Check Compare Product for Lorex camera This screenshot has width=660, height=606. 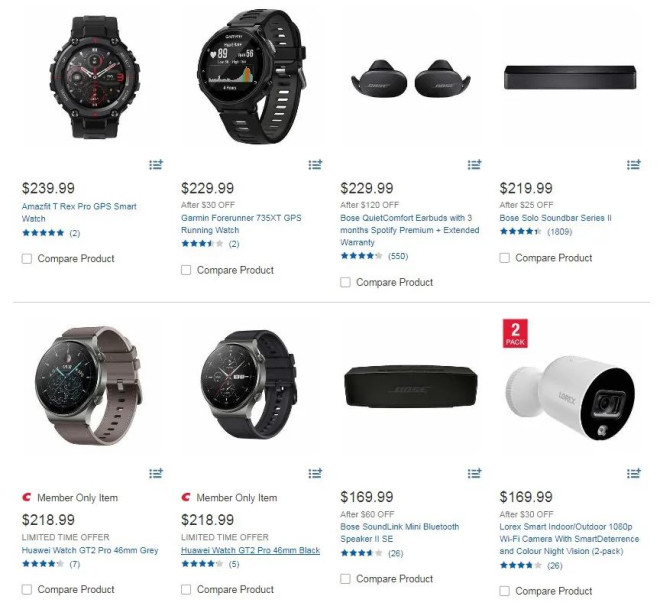[504, 591]
